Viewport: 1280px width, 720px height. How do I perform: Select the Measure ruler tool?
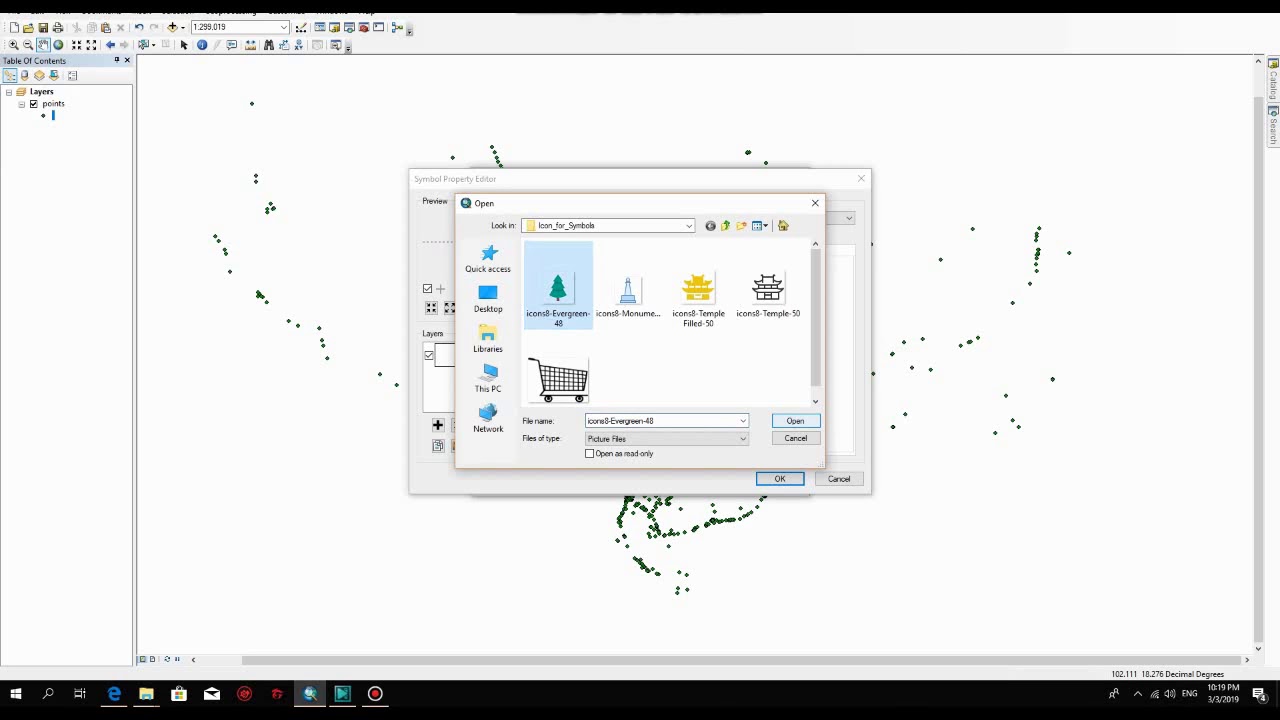[x=250, y=45]
